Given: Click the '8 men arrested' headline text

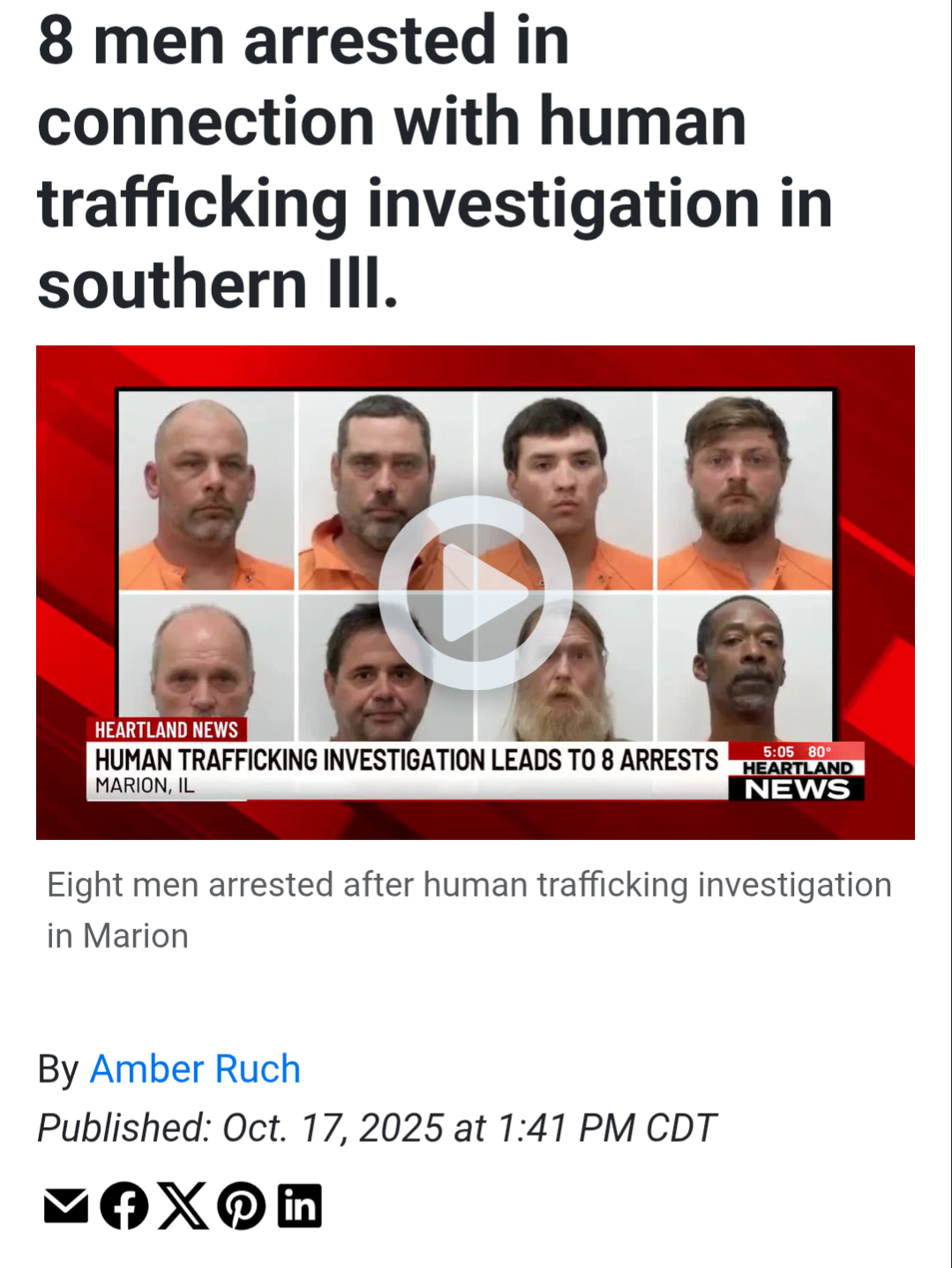Looking at the screenshot, I should (435, 162).
